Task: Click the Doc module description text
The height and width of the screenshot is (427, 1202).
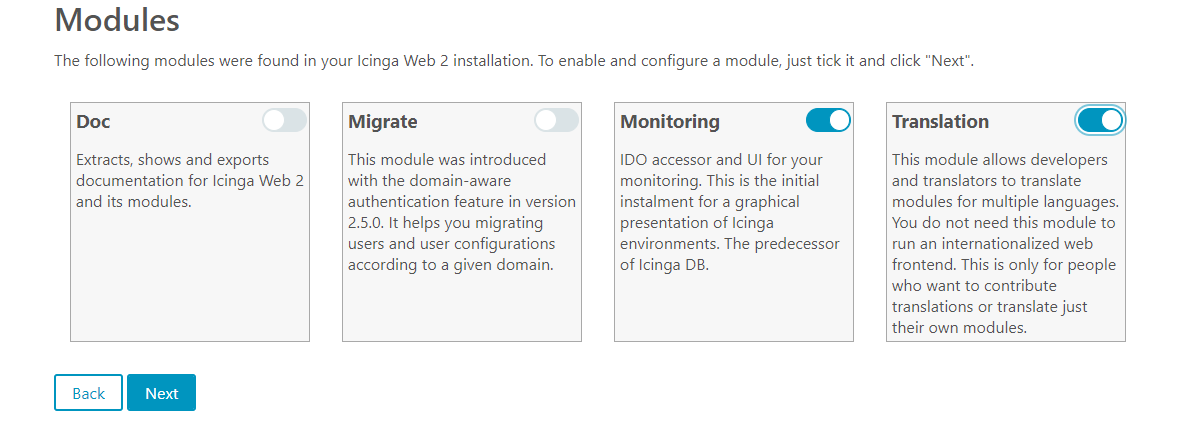Action: [176, 181]
